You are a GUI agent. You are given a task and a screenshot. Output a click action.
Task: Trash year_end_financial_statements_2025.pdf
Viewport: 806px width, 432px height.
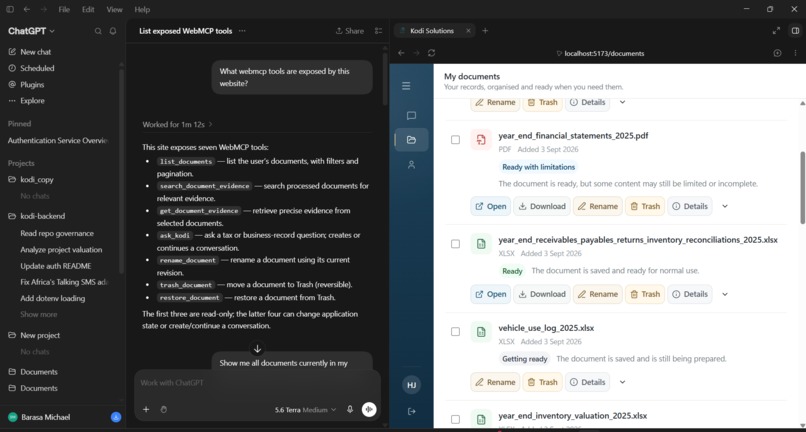tap(645, 206)
